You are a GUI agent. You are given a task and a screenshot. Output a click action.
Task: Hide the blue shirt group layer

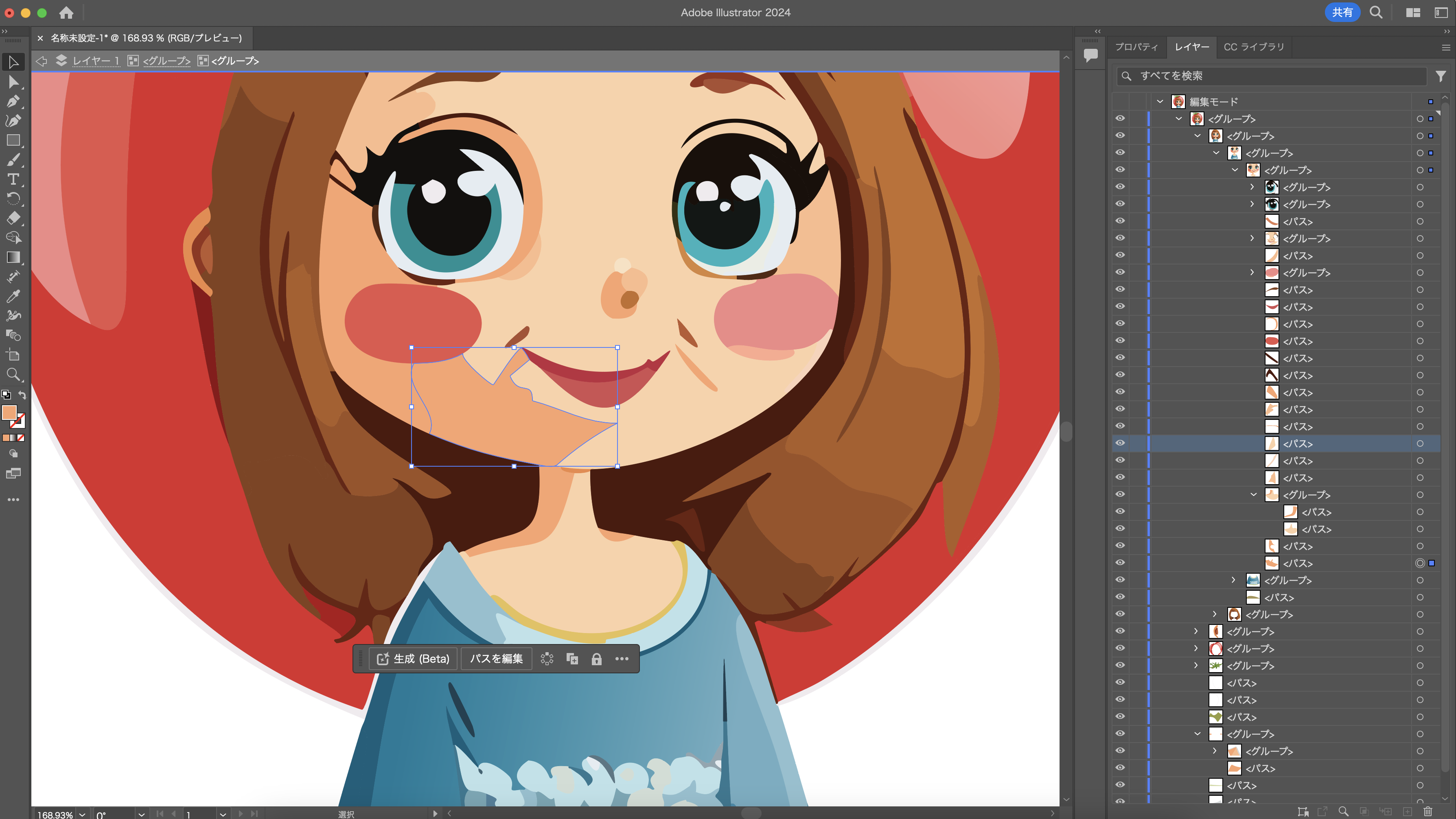click(x=1120, y=580)
